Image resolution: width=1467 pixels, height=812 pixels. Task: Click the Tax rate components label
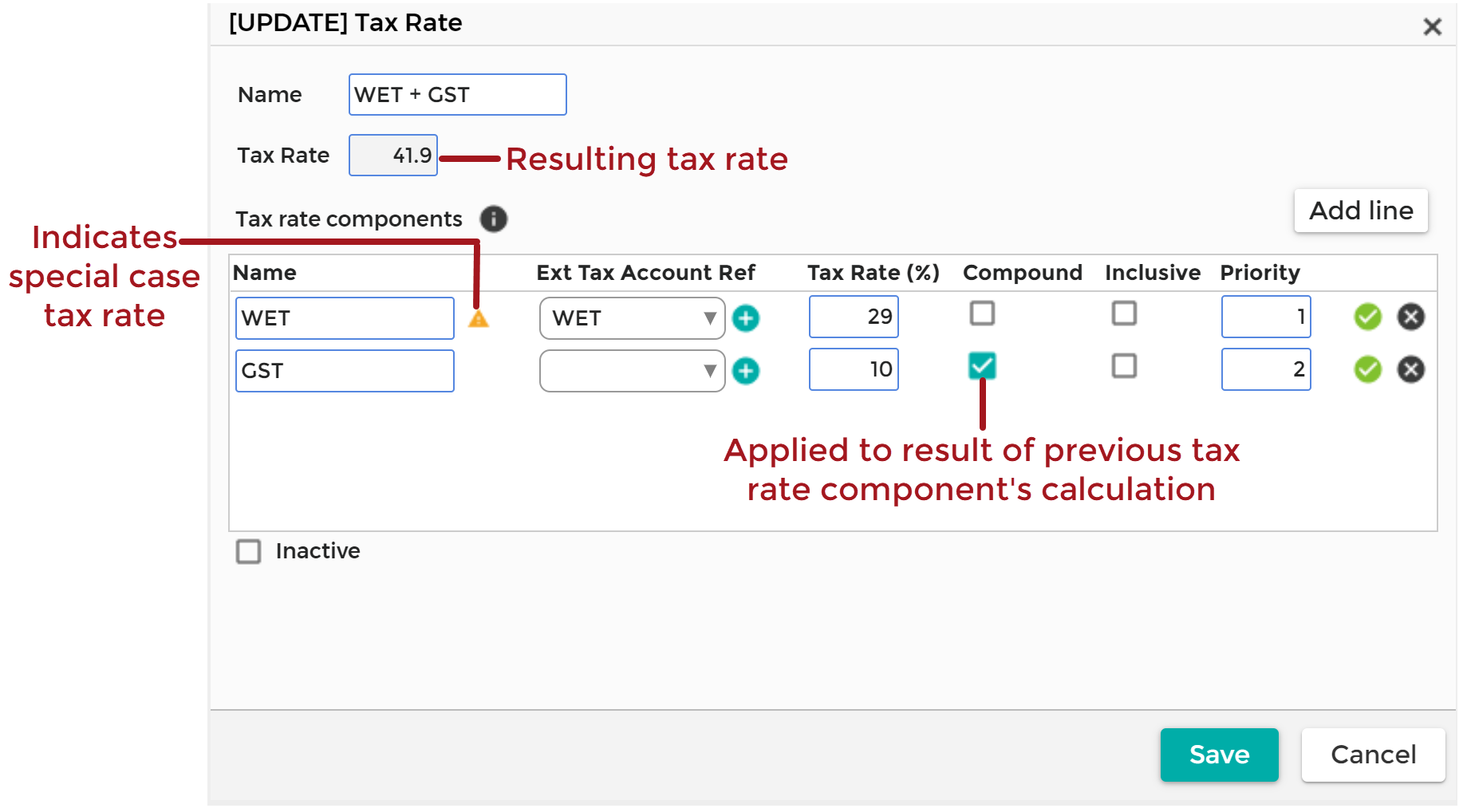[x=349, y=219]
